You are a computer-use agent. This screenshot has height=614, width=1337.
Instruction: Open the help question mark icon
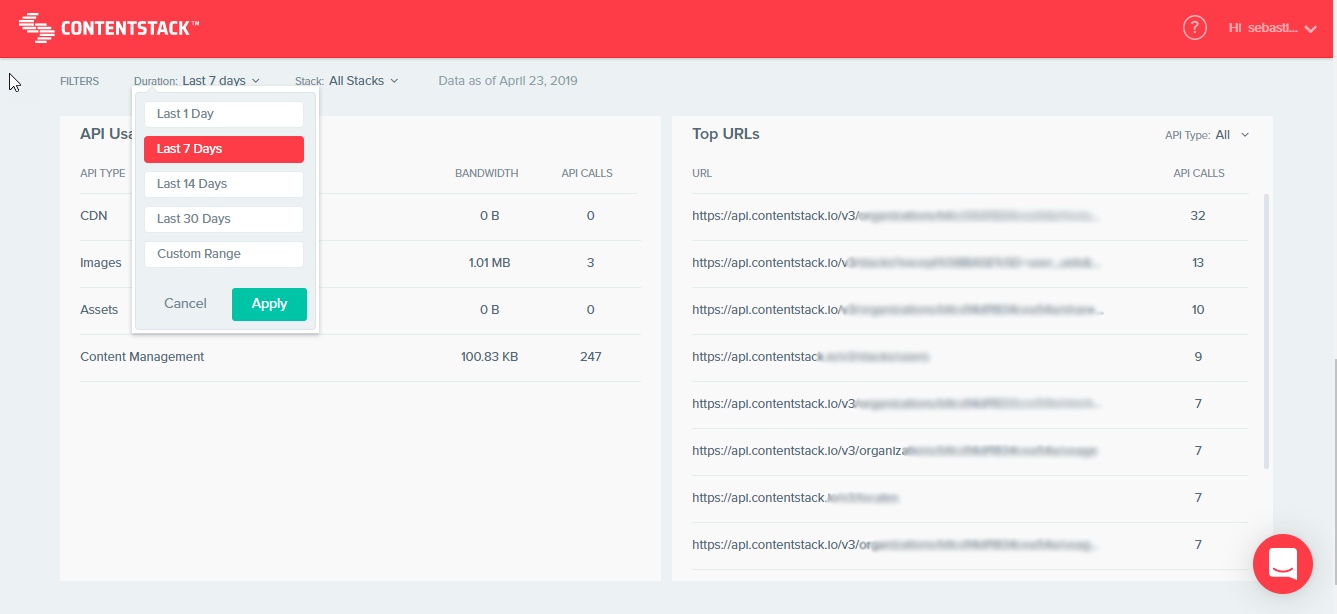point(1195,28)
